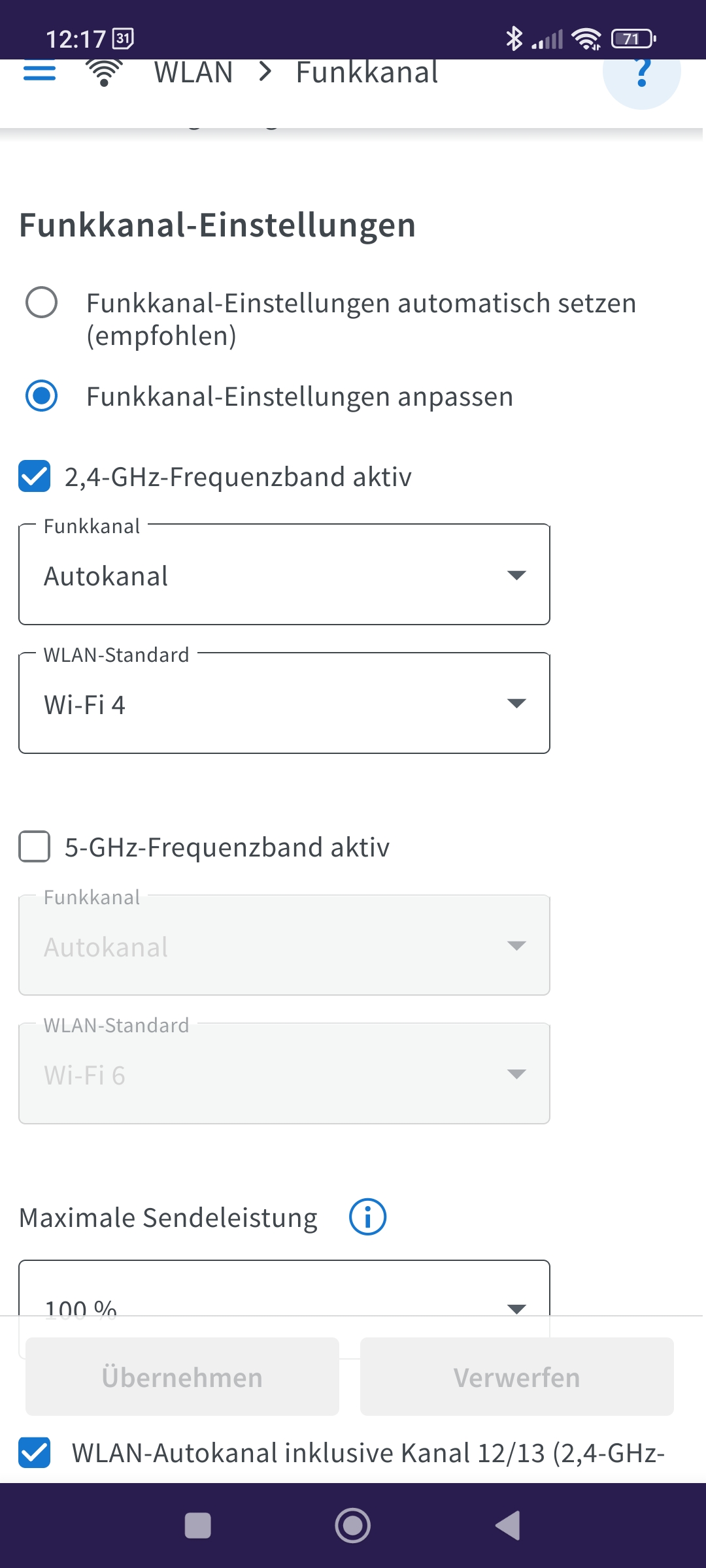Image resolution: width=706 pixels, height=1568 pixels.
Task: Open recent apps with square button
Action: coord(198,1526)
